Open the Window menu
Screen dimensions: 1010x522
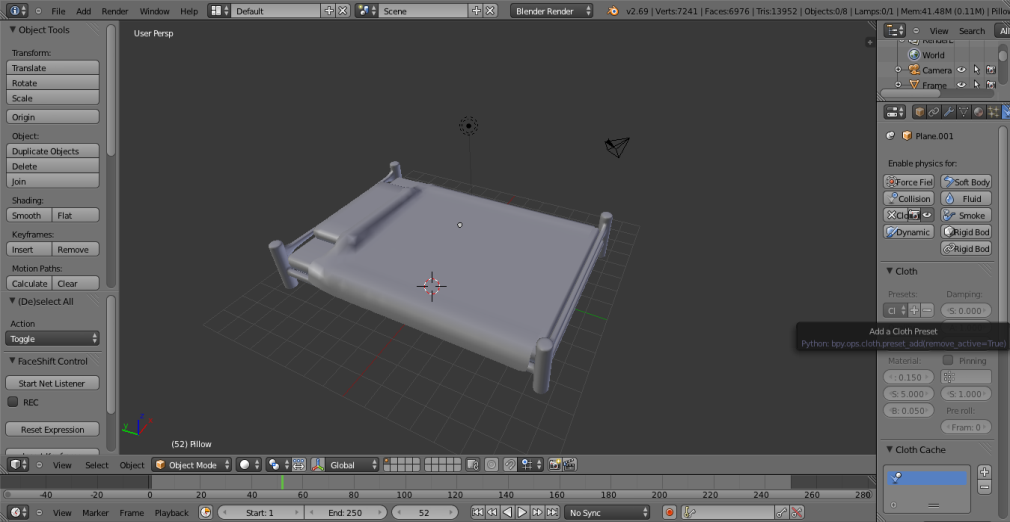(x=155, y=11)
